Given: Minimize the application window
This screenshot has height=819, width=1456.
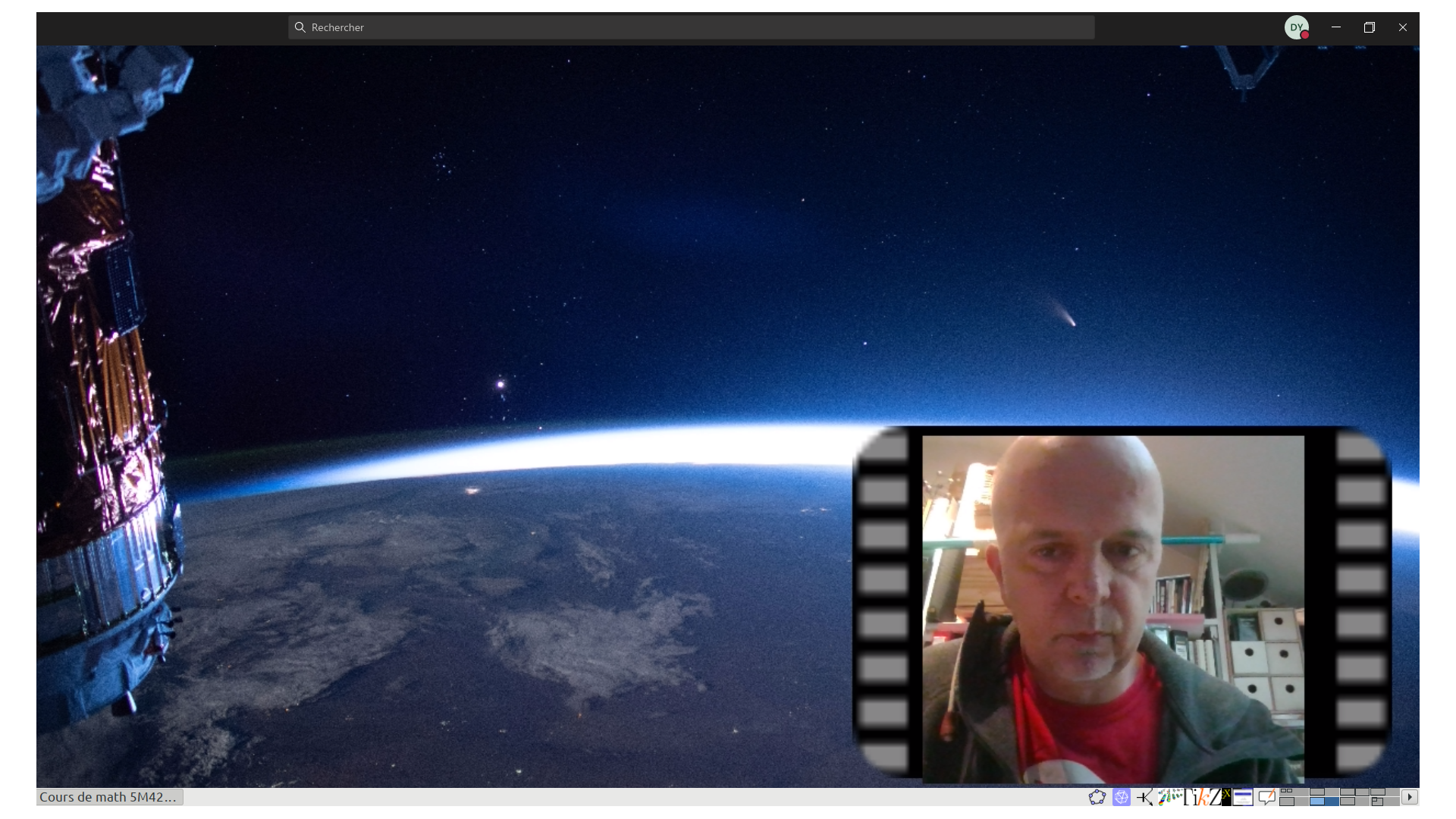Looking at the screenshot, I should [1336, 27].
